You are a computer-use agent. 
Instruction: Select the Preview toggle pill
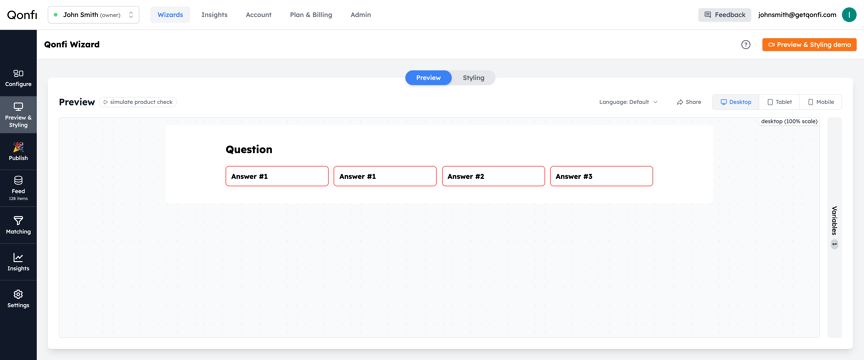coord(428,78)
